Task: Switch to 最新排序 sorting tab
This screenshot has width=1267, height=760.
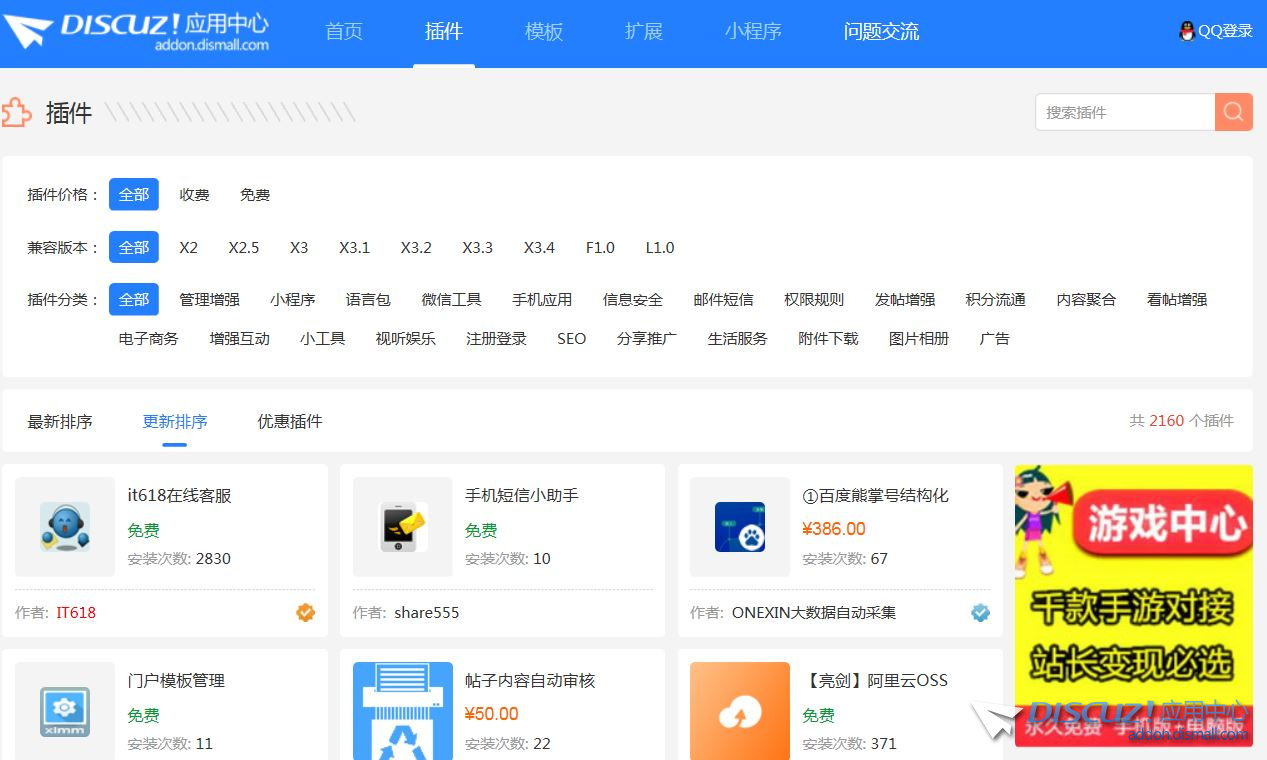Action: pyautogui.click(x=60, y=421)
